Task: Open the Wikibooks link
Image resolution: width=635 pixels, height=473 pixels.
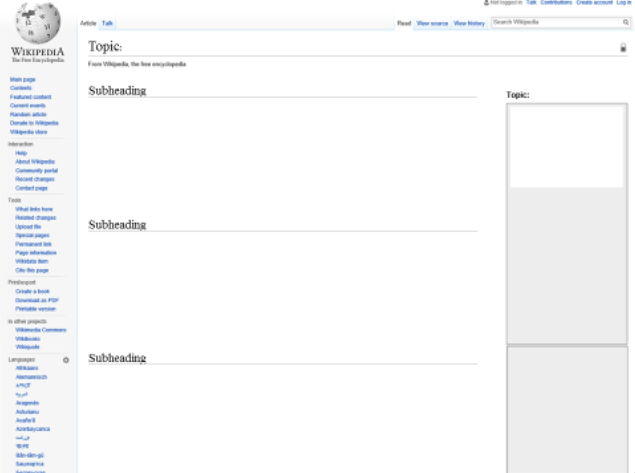Action: click(x=28, y=339)
